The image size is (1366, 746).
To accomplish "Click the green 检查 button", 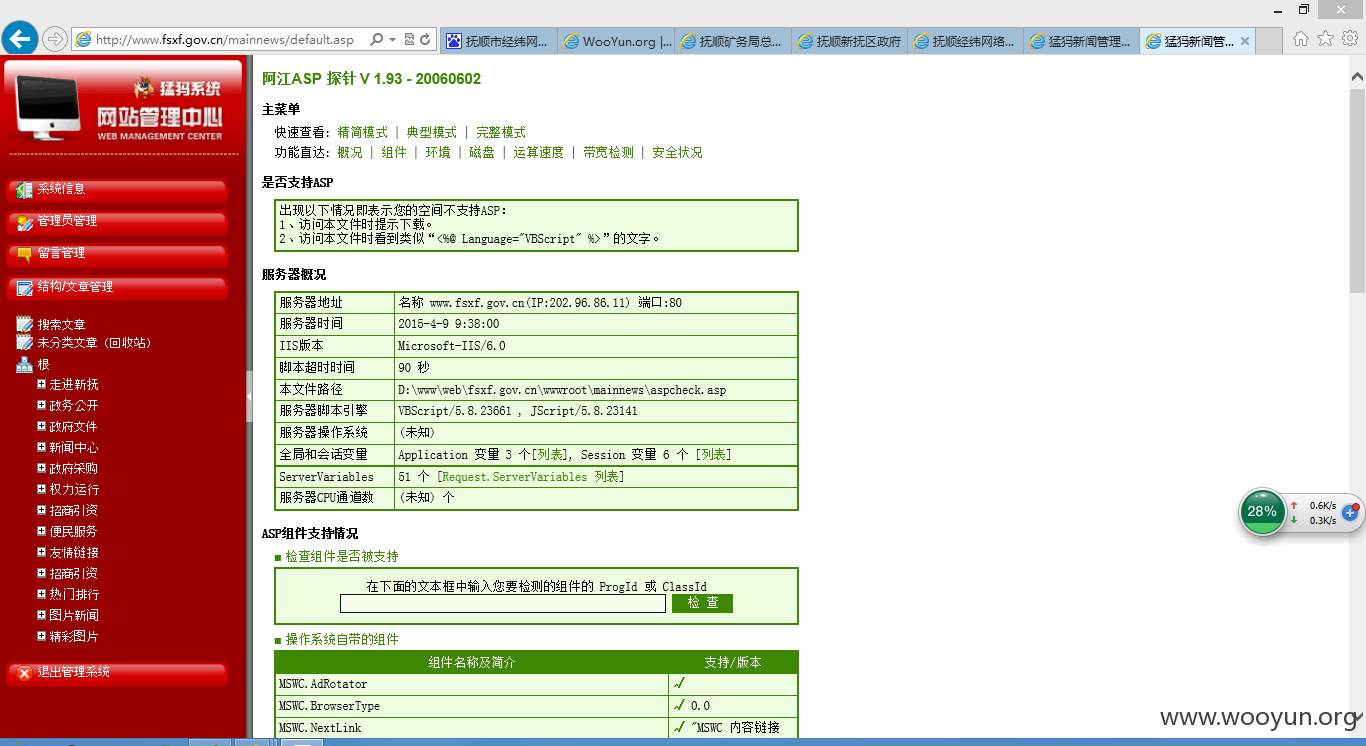I will 702,603.
